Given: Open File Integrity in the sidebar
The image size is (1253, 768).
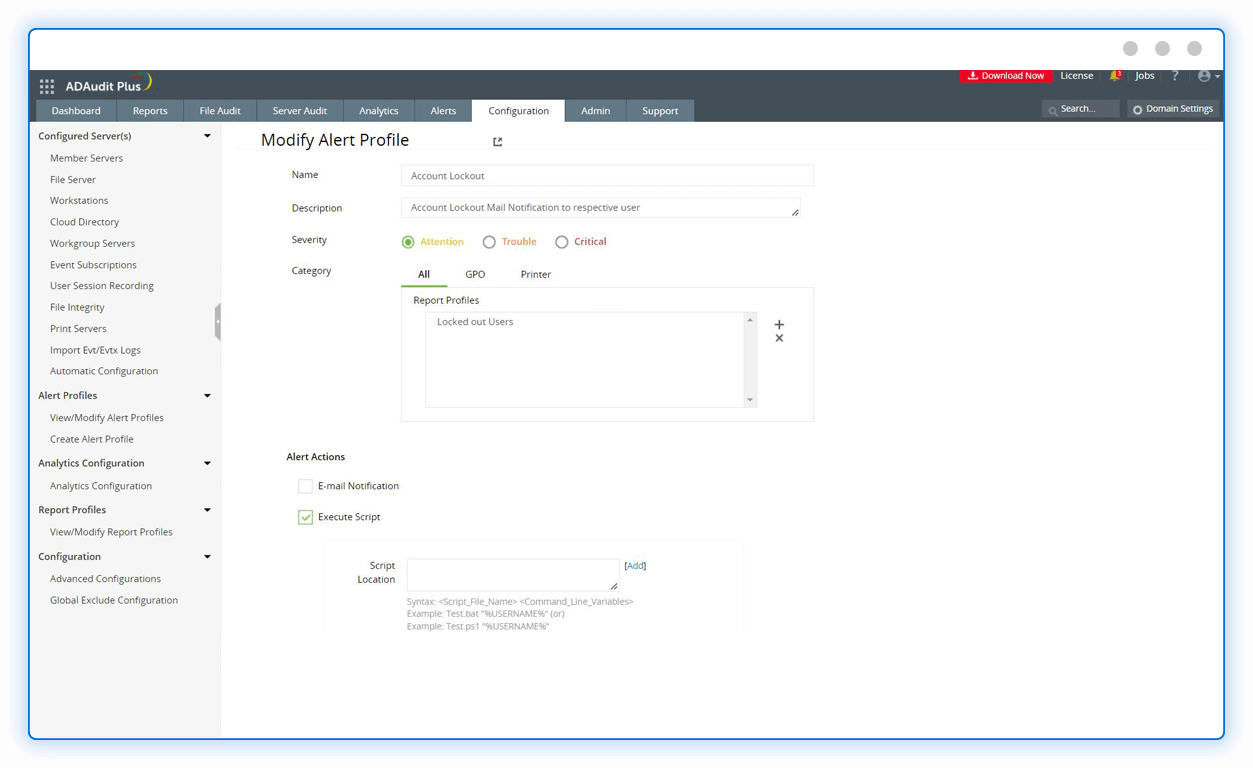Looking at the screenshot, I should pos(77,308).
